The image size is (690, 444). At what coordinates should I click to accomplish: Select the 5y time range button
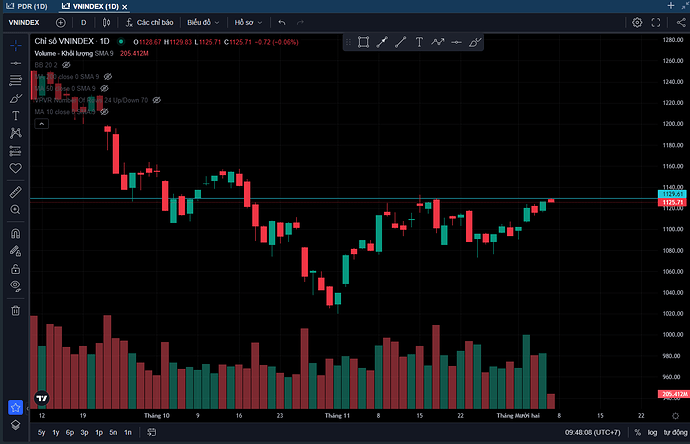coord(41,432)
